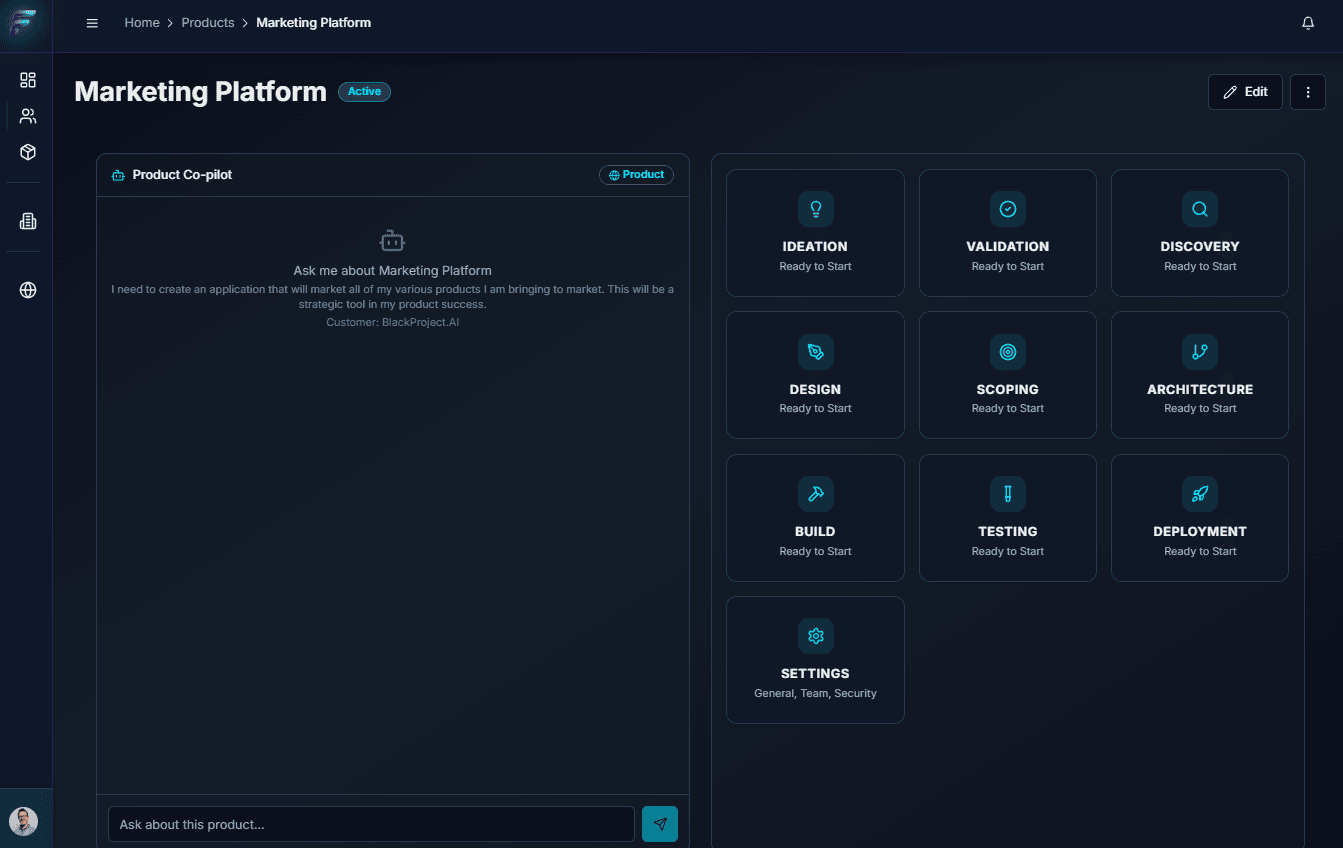Open the dashboard grid icon in sidebar
Image resolution: width=1343 pixels, height=848 pixels.
[x=28, y=80]
